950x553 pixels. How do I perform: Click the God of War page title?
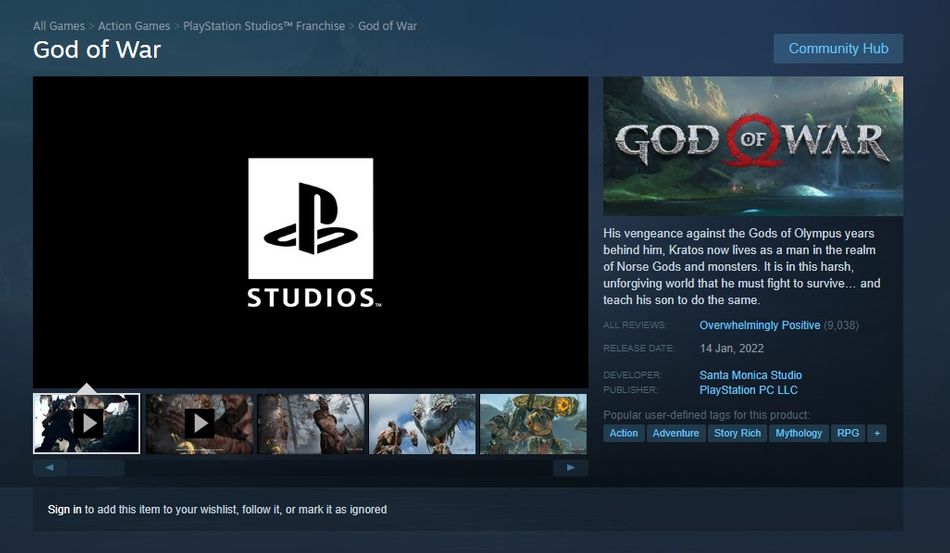pyautogui.click(x=97, y=50)
